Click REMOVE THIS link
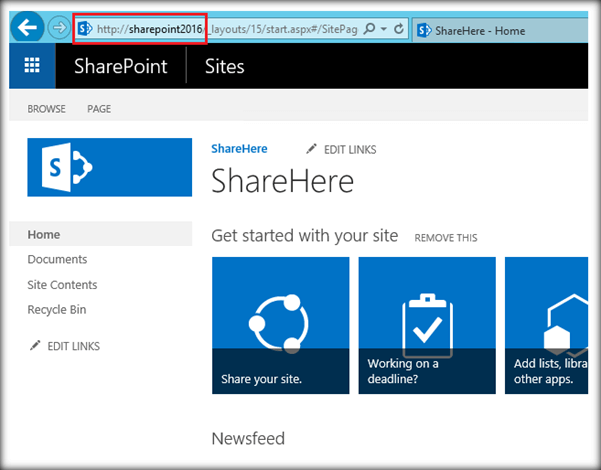 (x=446, y=238)
